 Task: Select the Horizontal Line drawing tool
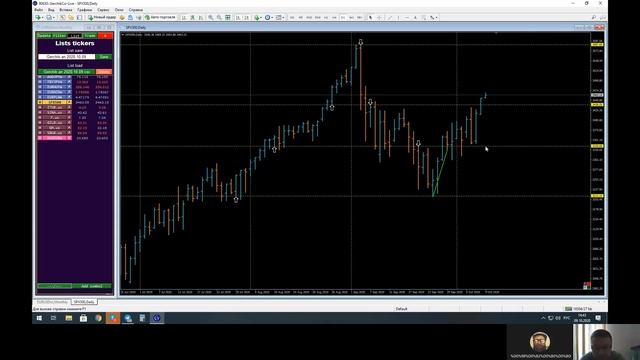coord(407,18)
